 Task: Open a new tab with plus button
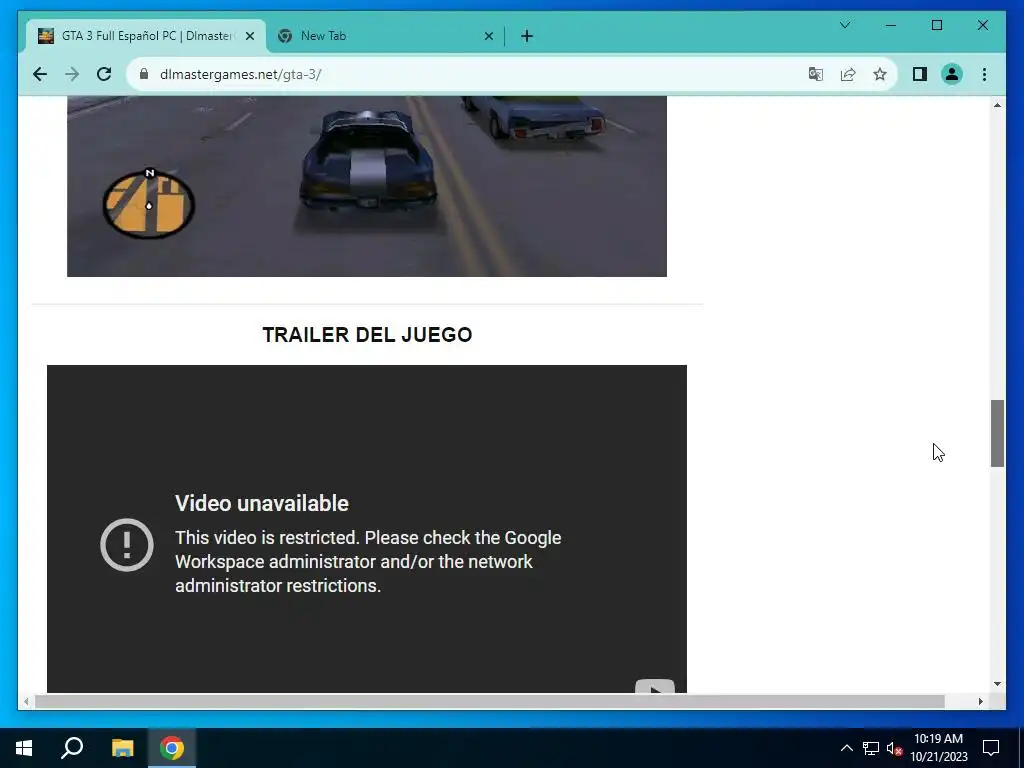coord(527,37)
